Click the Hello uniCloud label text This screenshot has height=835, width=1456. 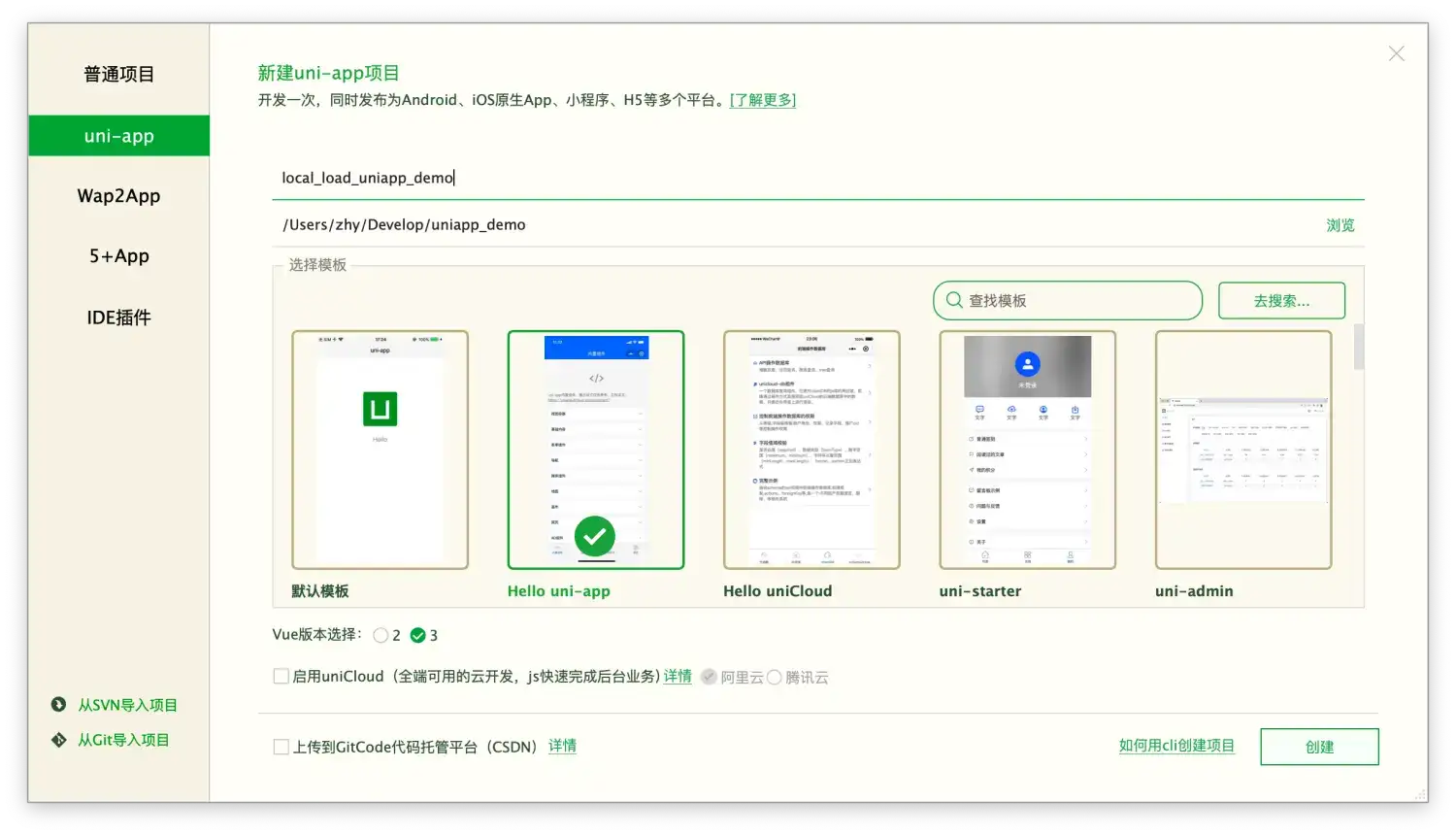coord(778,591)
